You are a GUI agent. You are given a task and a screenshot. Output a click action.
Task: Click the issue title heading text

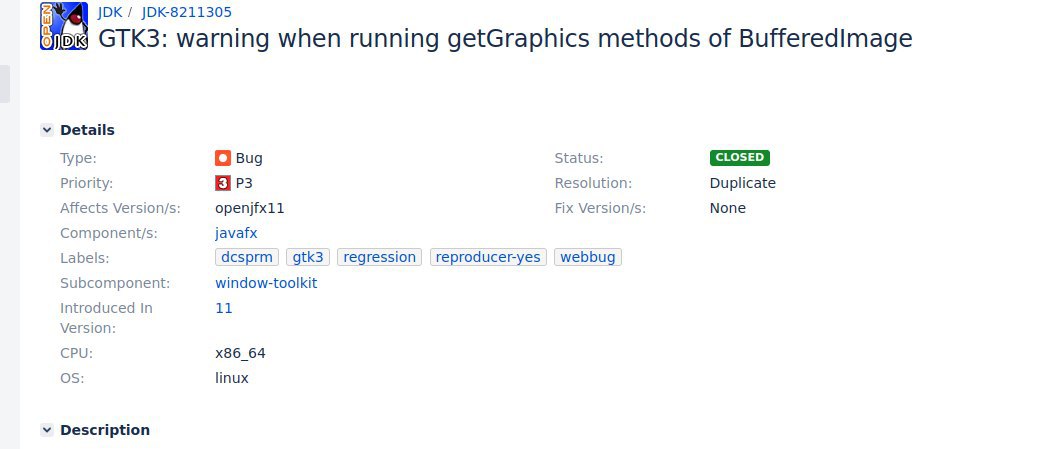point(505,39)
